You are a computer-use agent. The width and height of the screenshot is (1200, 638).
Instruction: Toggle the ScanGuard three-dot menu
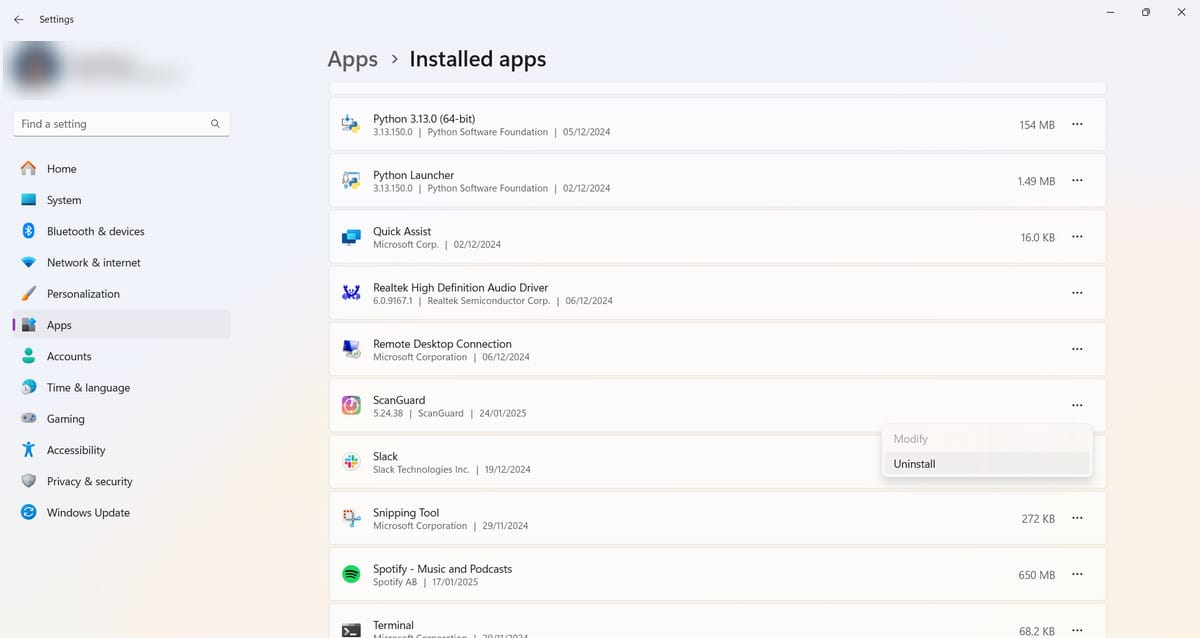point(1077,405)
